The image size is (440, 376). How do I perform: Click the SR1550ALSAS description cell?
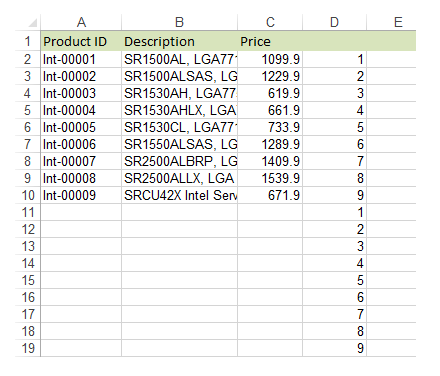coord(179,144)
